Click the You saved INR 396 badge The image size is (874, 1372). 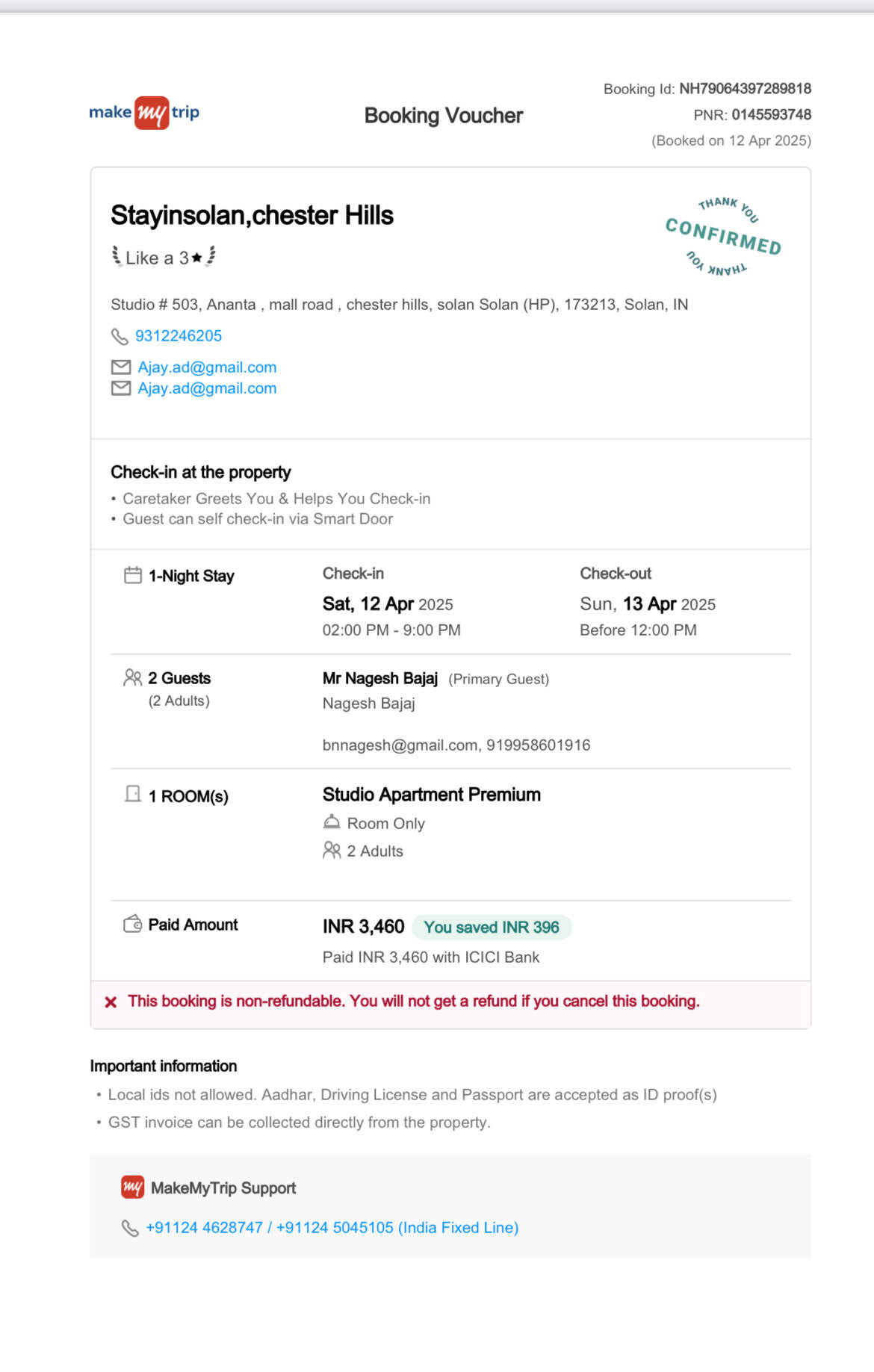[x=492, y=927]
